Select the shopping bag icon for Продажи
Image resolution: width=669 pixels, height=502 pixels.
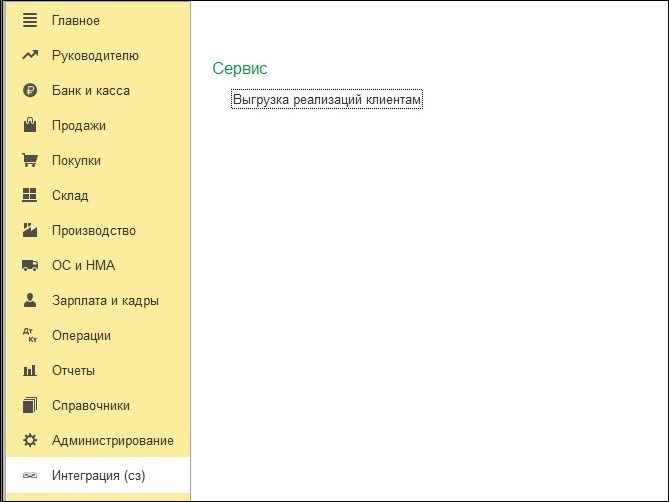30,126
